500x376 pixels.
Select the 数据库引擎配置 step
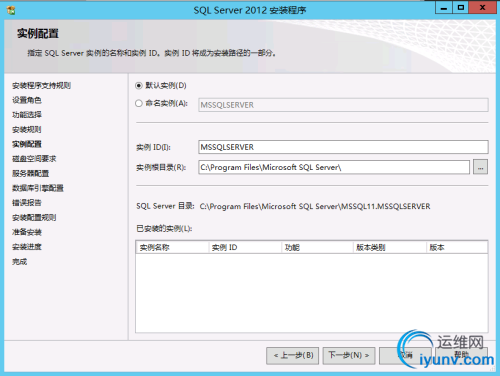point(38,188)
